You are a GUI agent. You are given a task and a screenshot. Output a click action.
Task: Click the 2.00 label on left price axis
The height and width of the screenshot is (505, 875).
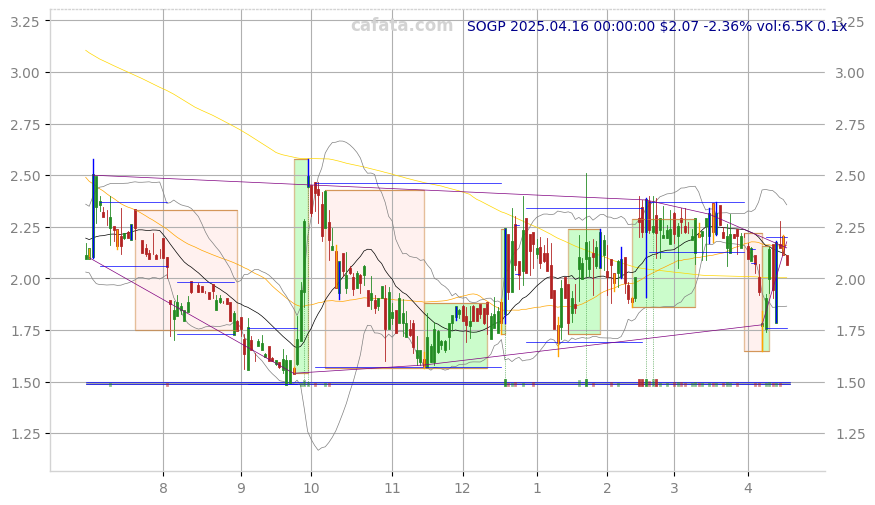pos(25,280)
